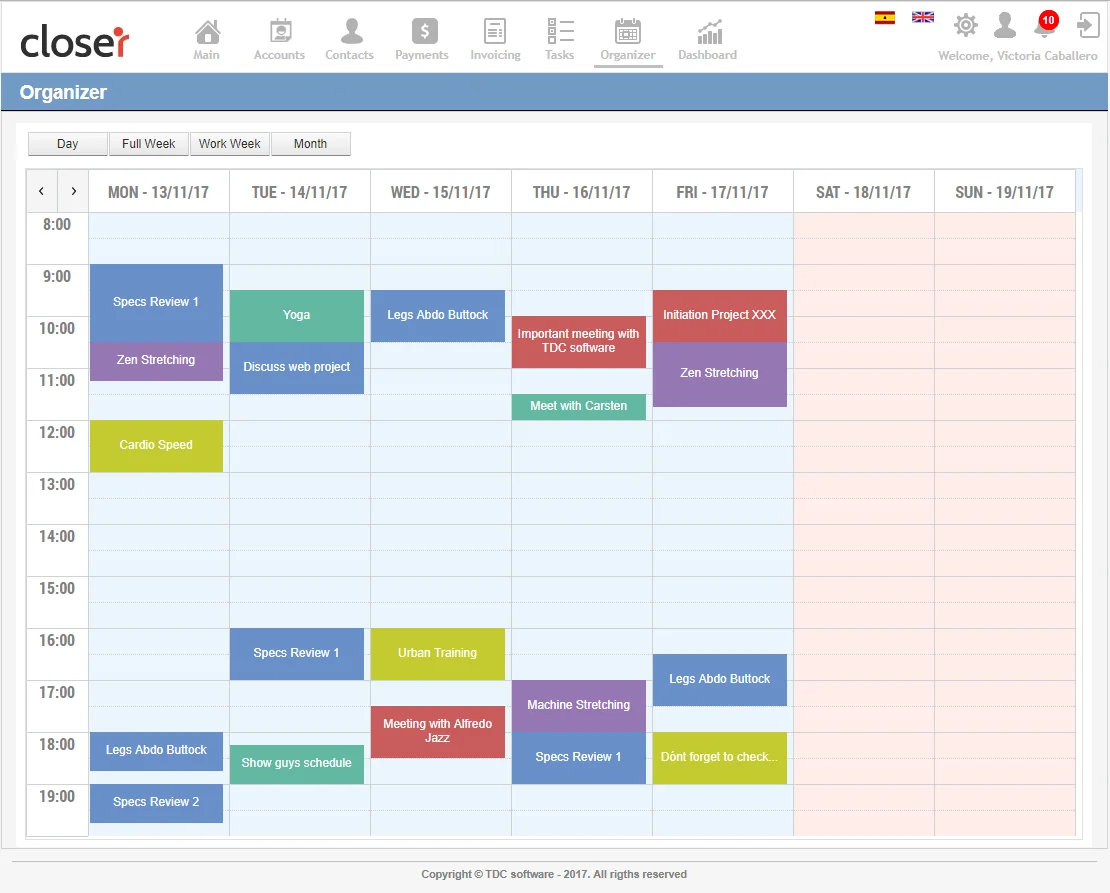
Task: Open the Dashboard chart icon
Action: pos(708,32)
